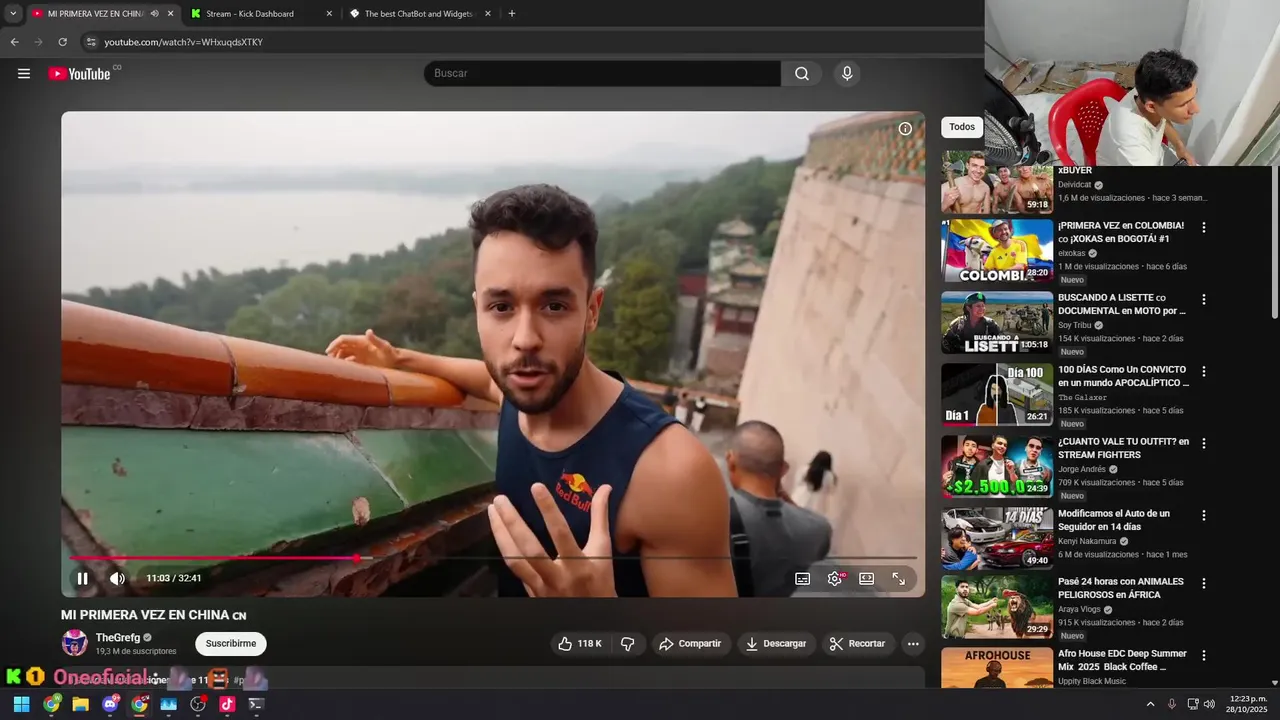Open the Windows Start menu

click(x=21, y=704)
